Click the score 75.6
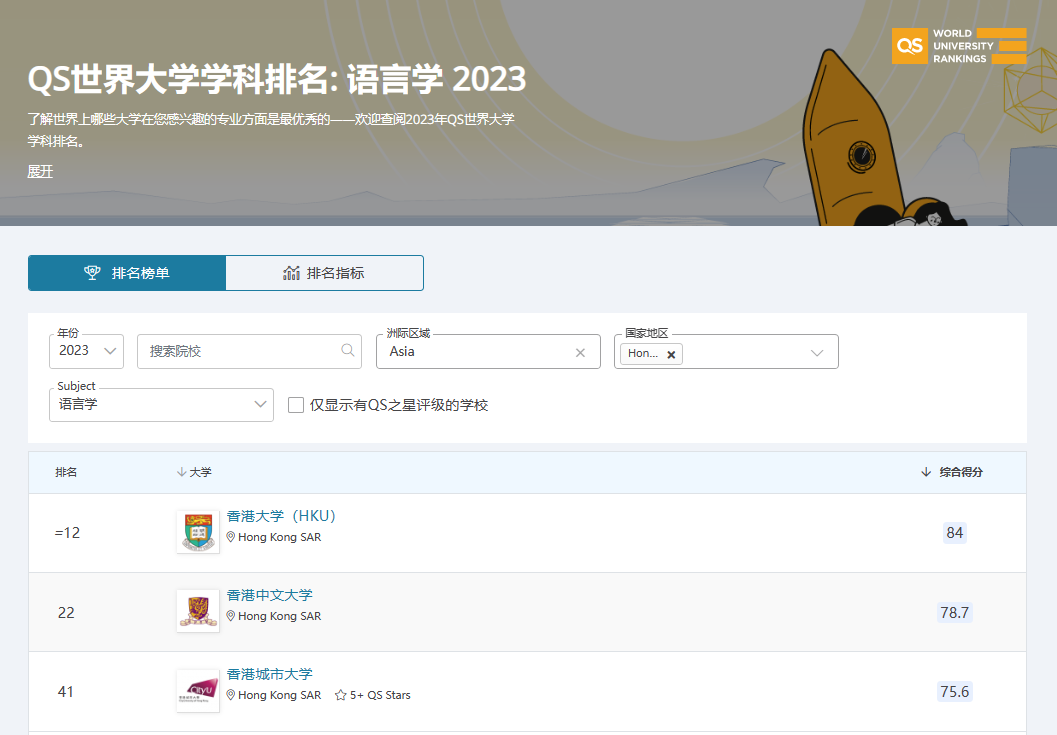Viewport: 1057px width, 735px height. pos(955,691)
